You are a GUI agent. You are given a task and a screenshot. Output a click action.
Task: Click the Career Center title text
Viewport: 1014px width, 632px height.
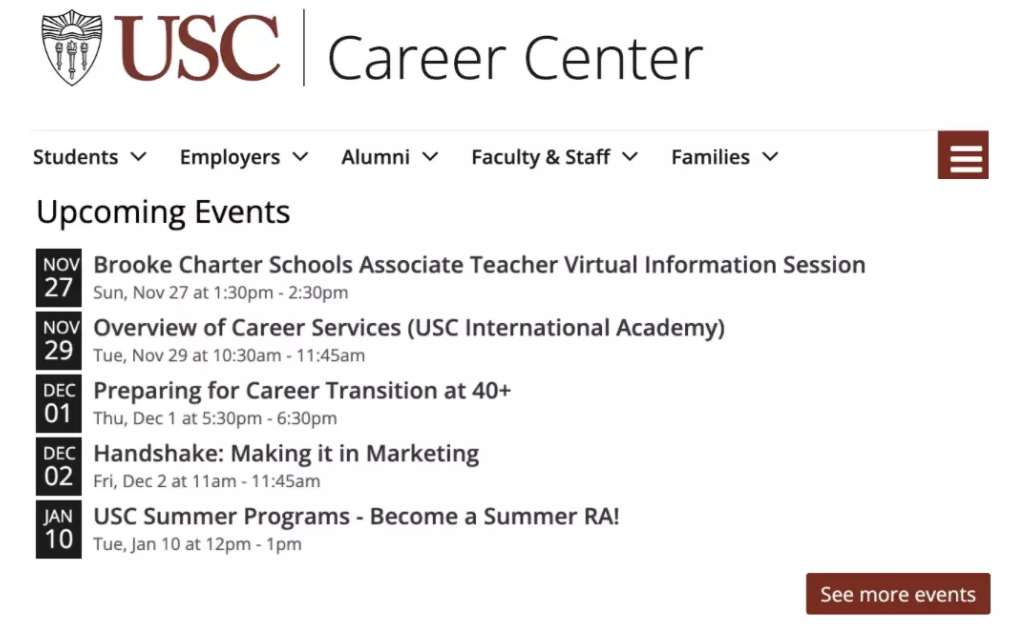(x=515, y=58)
